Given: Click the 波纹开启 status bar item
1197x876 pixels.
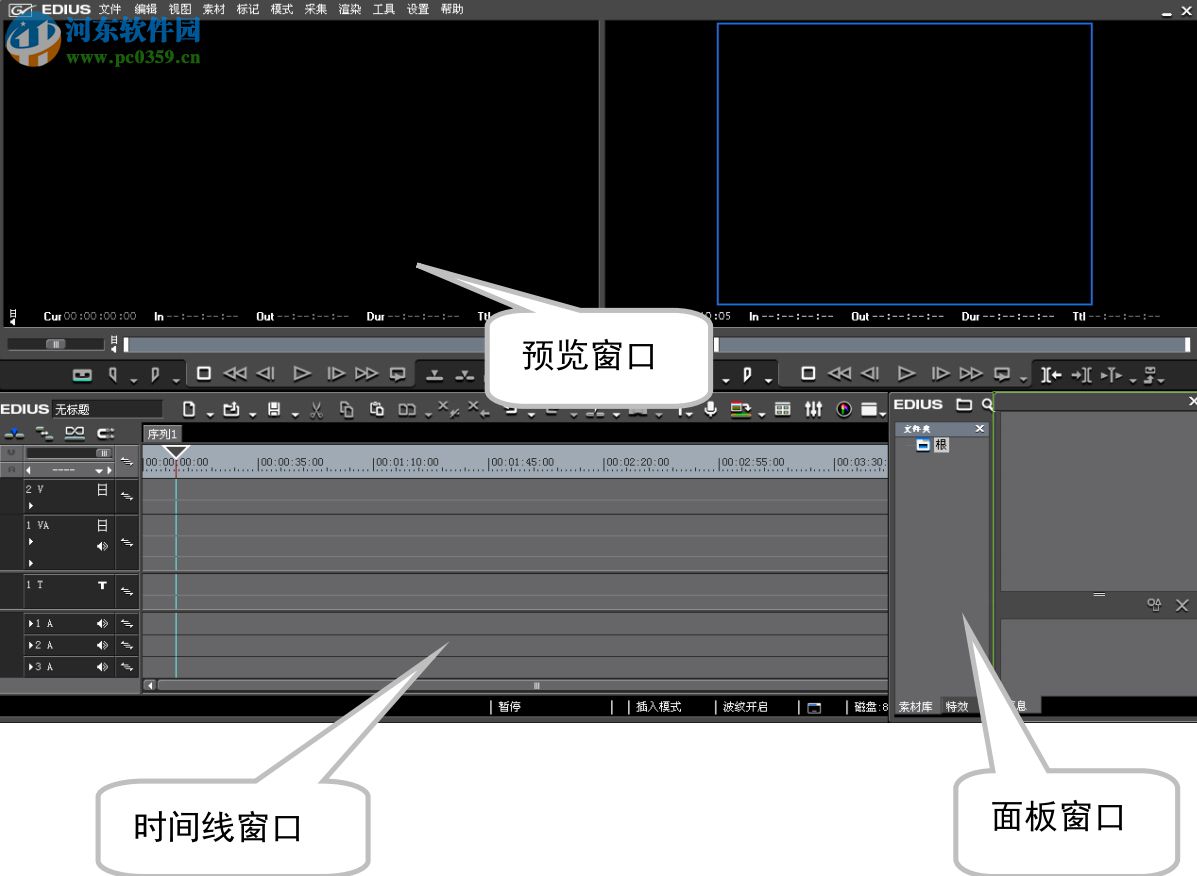Looking at the screenshot, I should coord(745,706).
